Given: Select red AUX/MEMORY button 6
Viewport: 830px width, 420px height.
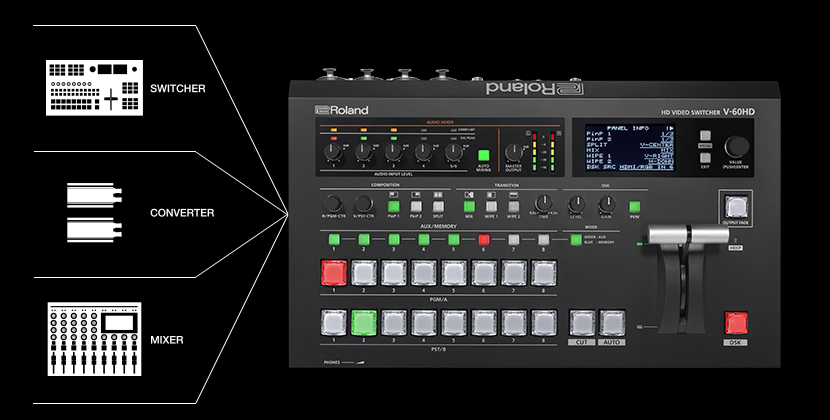Looking at the screenshot, I should point(484,239).
